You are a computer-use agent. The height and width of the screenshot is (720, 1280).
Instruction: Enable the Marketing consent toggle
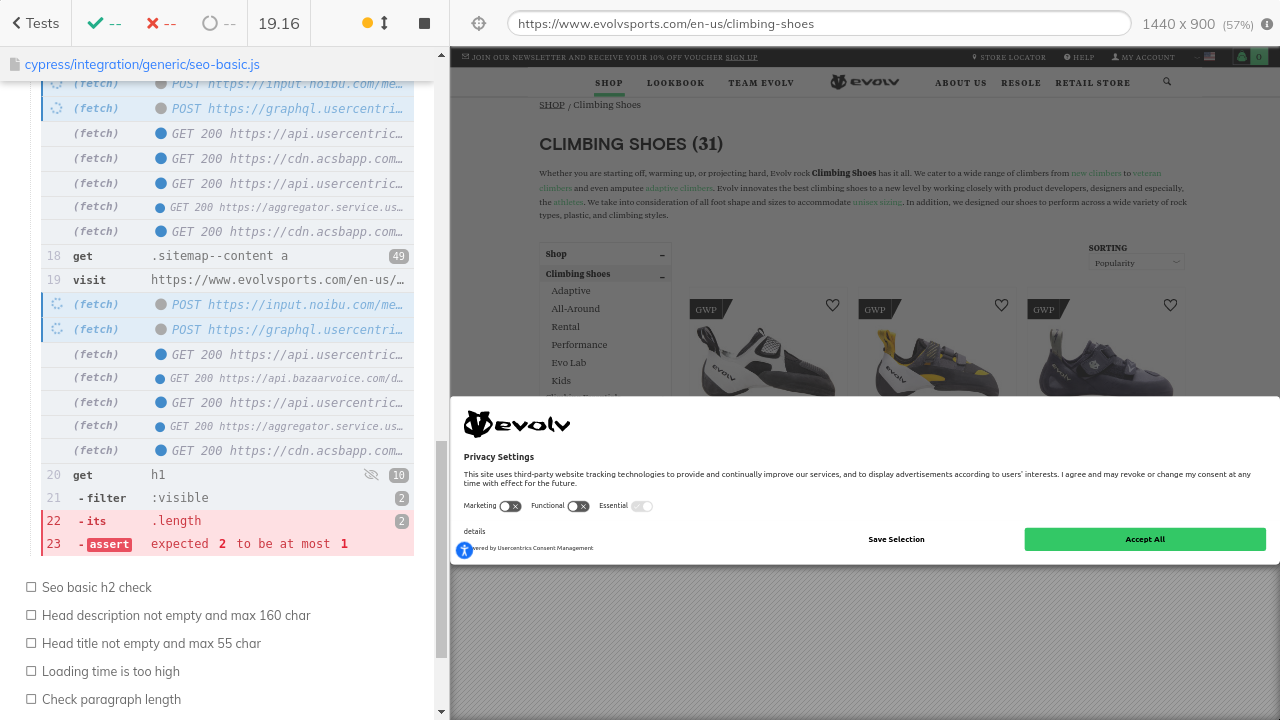pos(510,506)
